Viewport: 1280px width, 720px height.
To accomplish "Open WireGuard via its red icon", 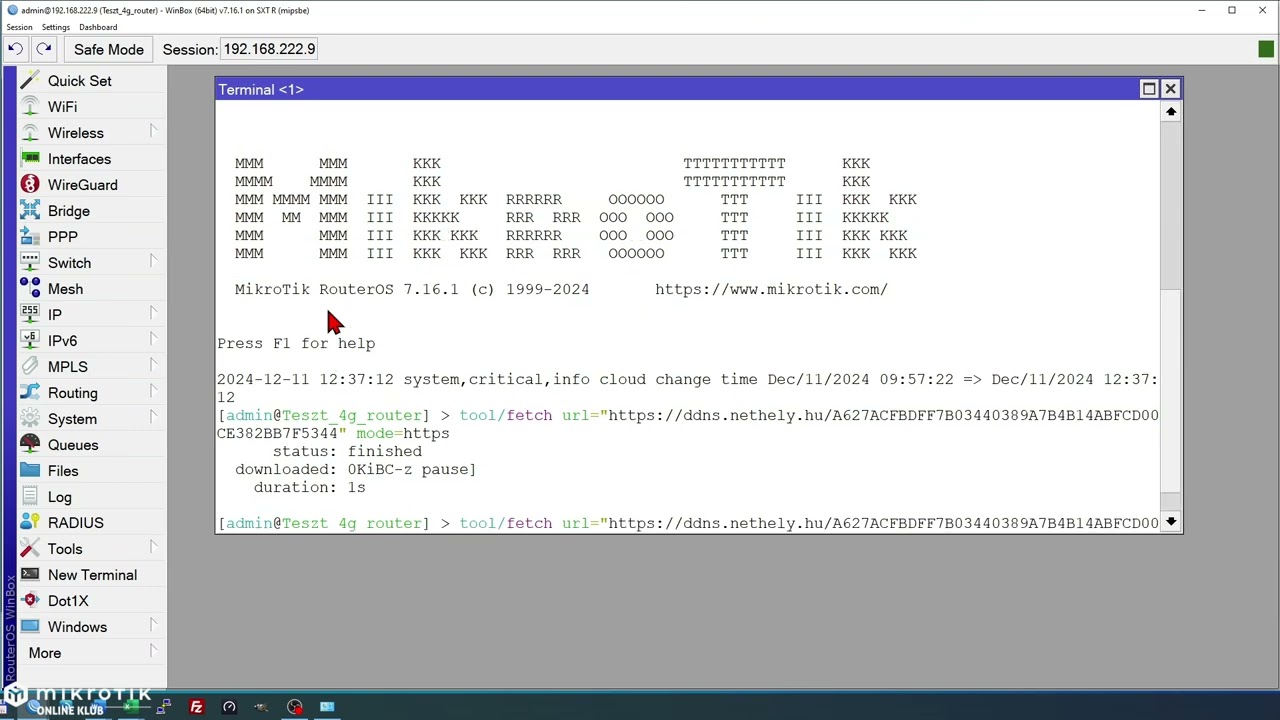I will [x=30, y=185].
